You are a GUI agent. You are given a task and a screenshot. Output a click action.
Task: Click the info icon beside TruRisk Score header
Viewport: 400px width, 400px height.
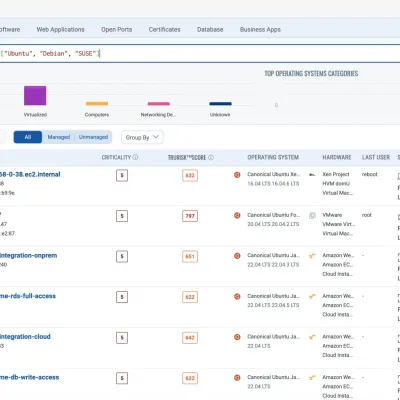[211, 157]
